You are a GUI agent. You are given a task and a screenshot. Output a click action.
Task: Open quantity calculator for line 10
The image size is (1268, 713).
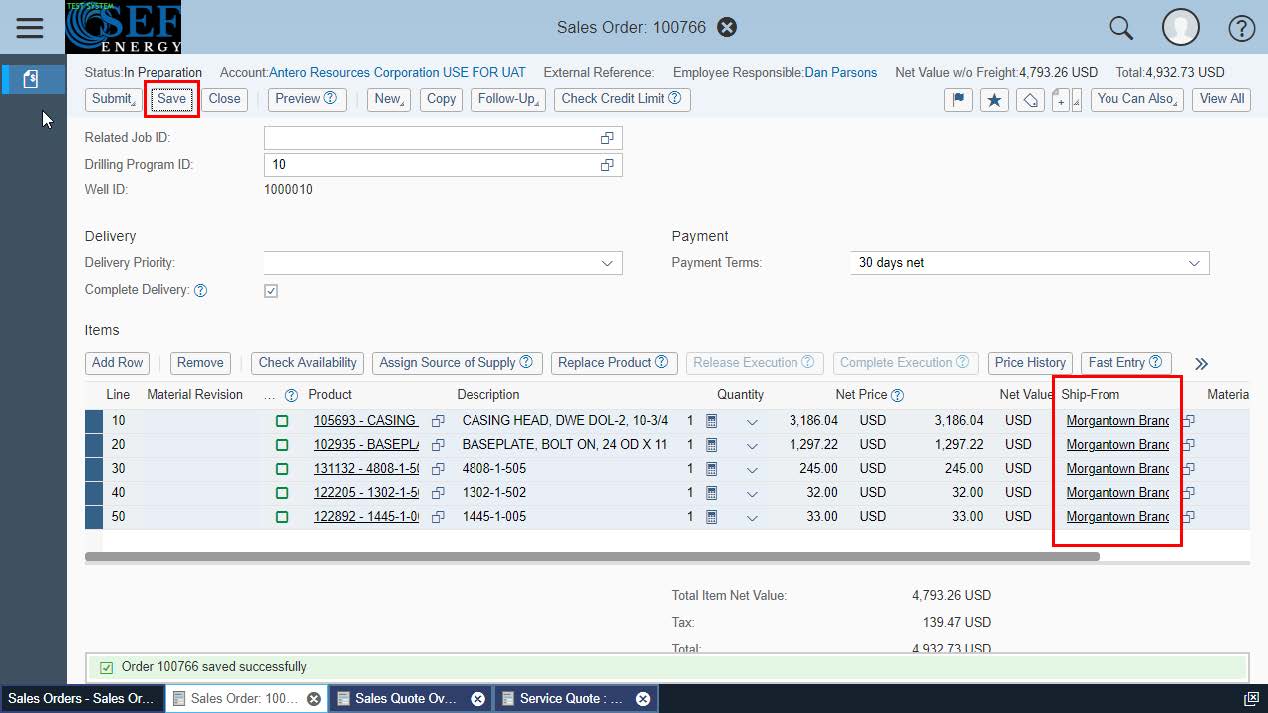(x=711, y=421)
